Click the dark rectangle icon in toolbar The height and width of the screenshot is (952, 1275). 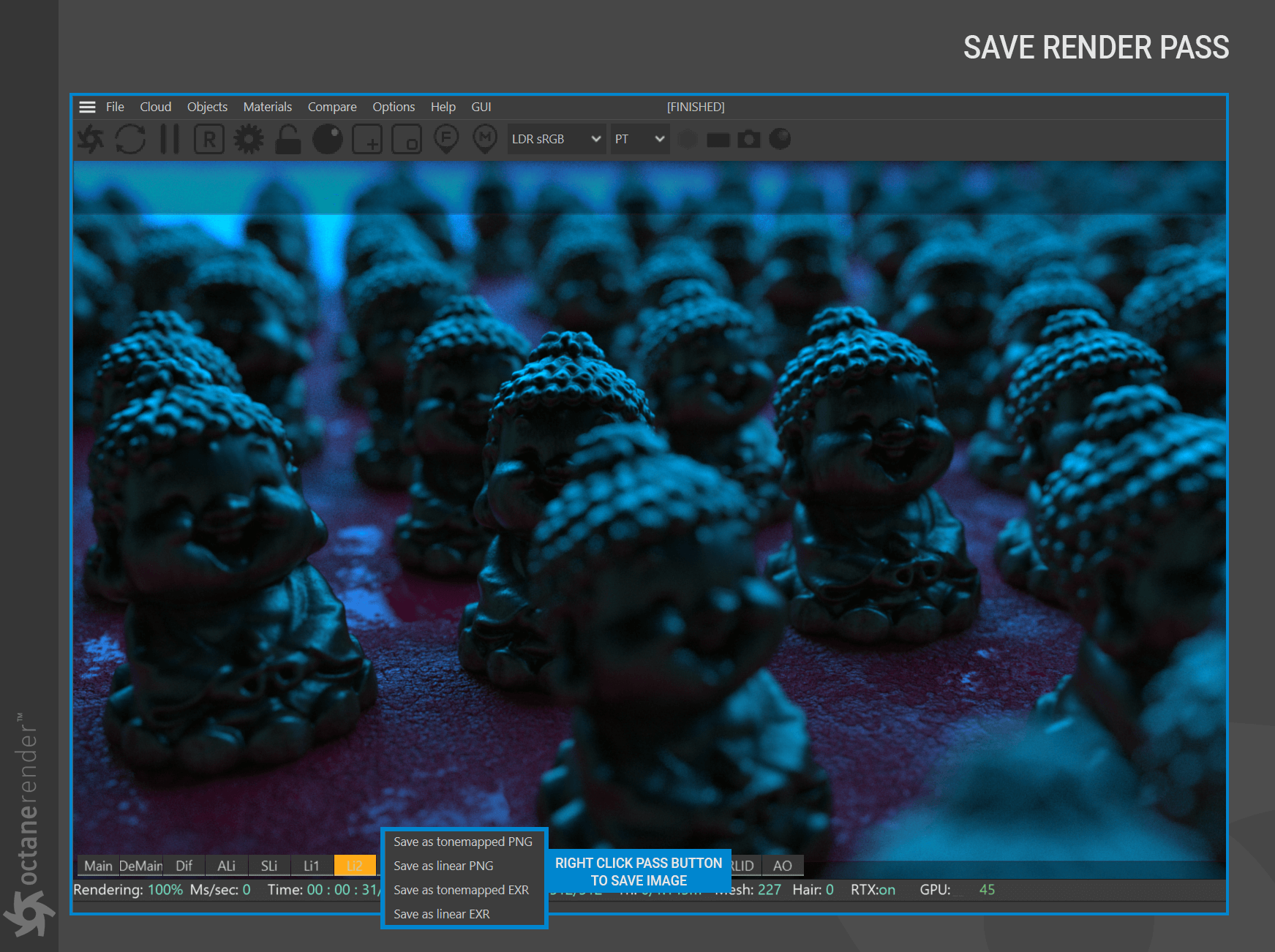718,139
